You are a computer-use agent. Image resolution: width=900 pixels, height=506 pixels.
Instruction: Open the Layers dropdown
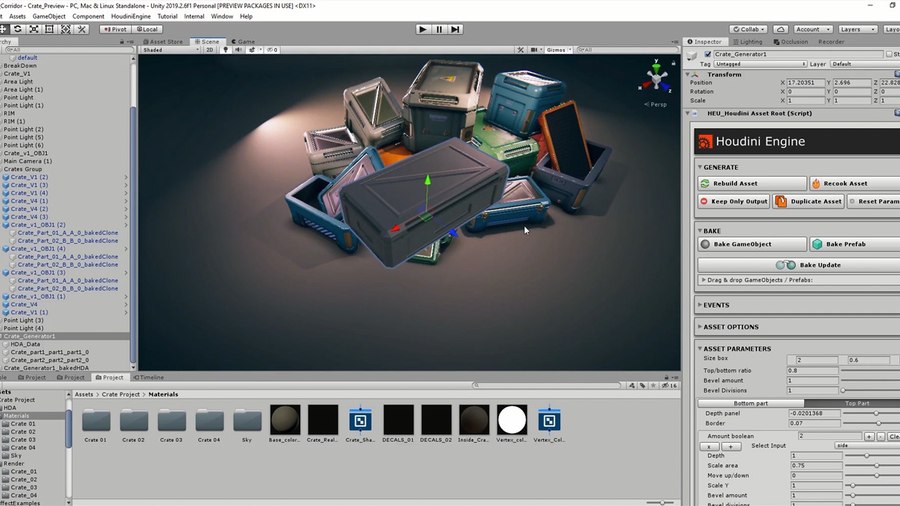[x=857, y=29]
